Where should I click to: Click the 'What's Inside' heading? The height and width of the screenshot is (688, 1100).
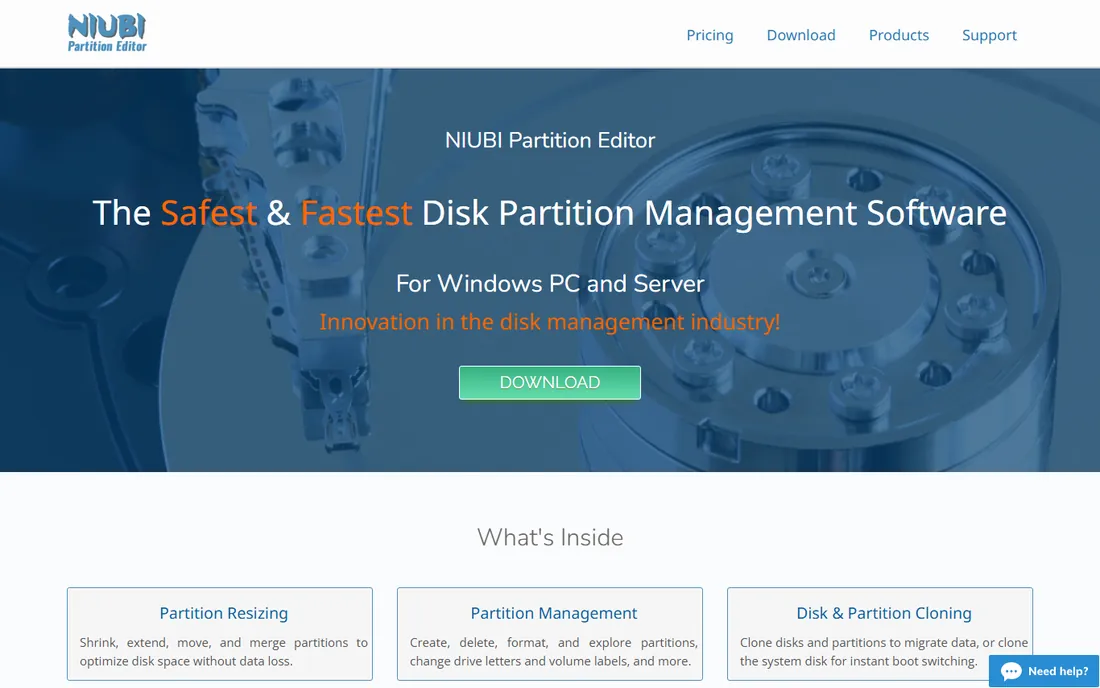tap(549, 537)
